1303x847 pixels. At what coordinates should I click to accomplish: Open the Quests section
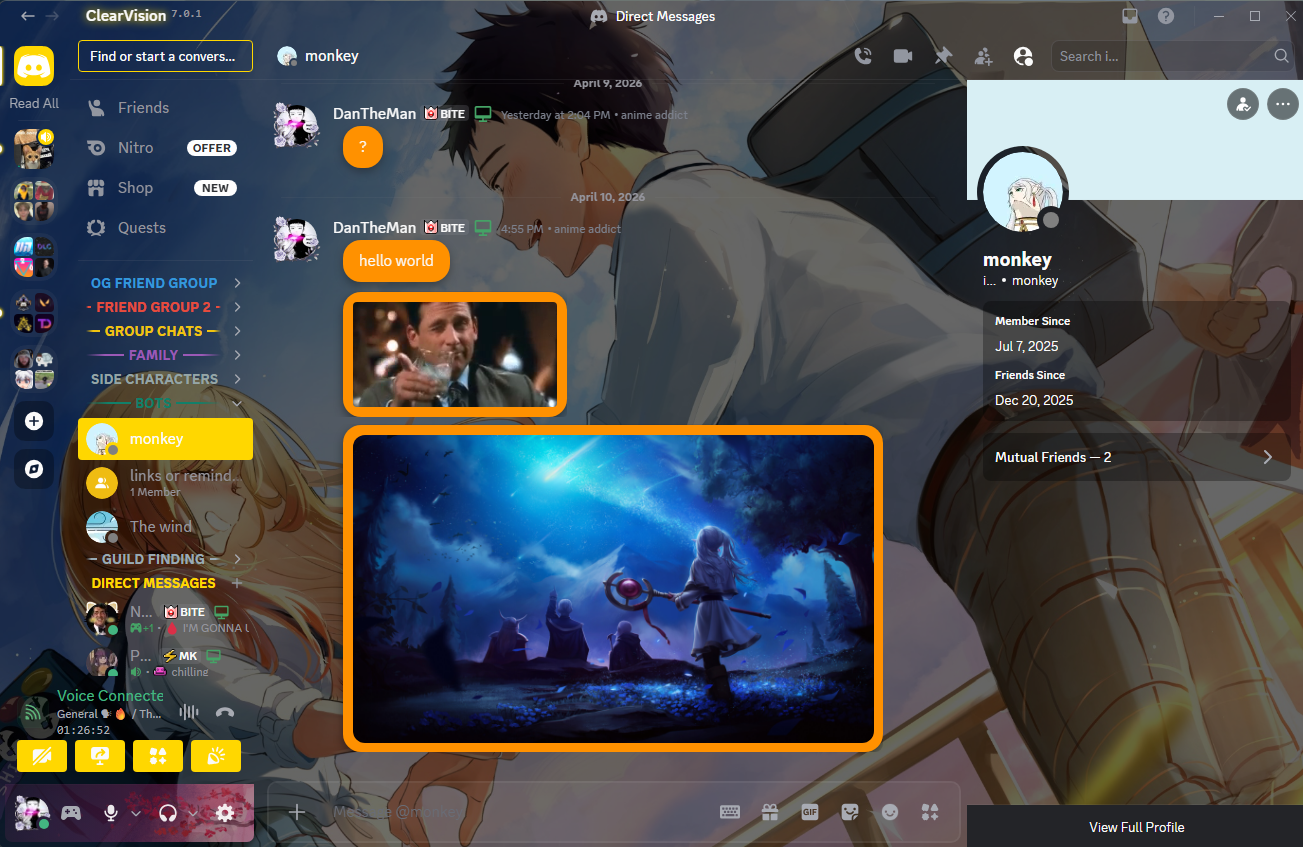140,227
